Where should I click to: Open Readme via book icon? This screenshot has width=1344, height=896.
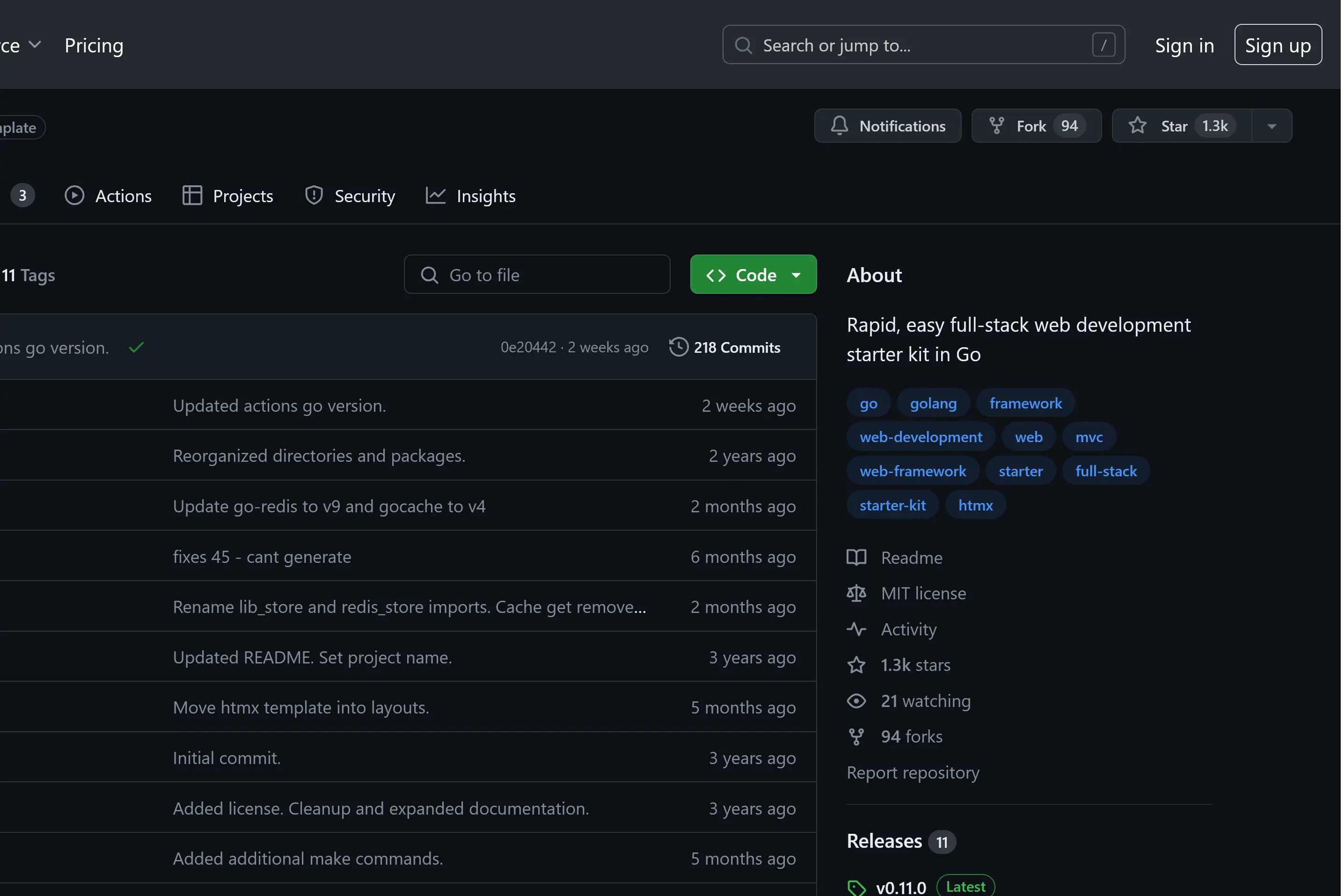(x=856, y=557)
